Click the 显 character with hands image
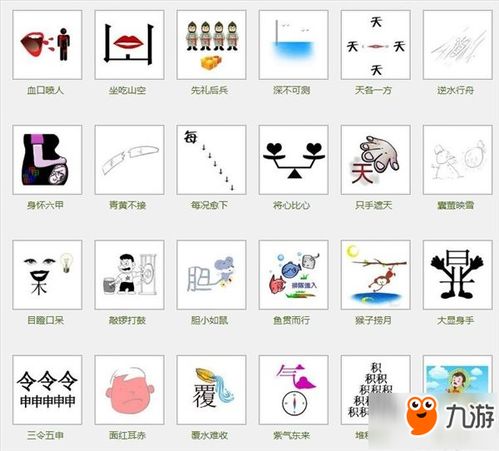499x451 pixels. 458,275
